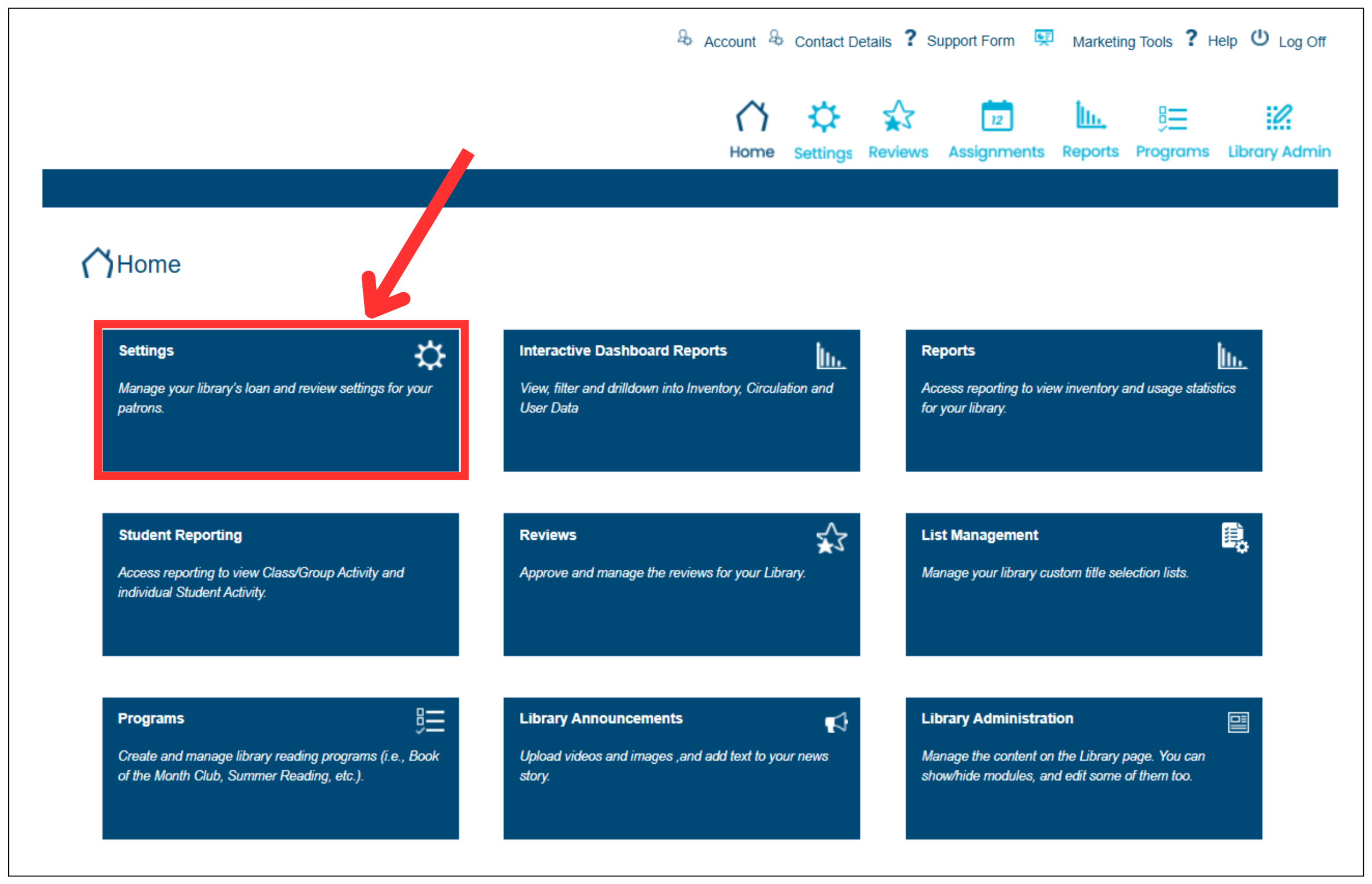
Task: Open the Reviews star icon in navigation
Action: tap(898, 116)
